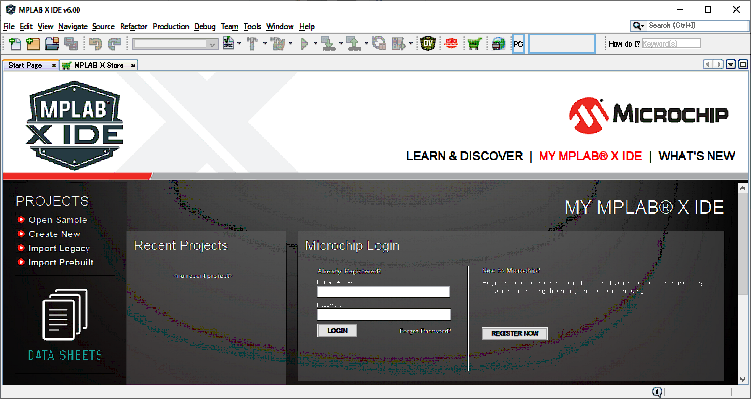The image size is (751, 399).
Task: Expand the project configuration combo box
Action: coord(176,44)
